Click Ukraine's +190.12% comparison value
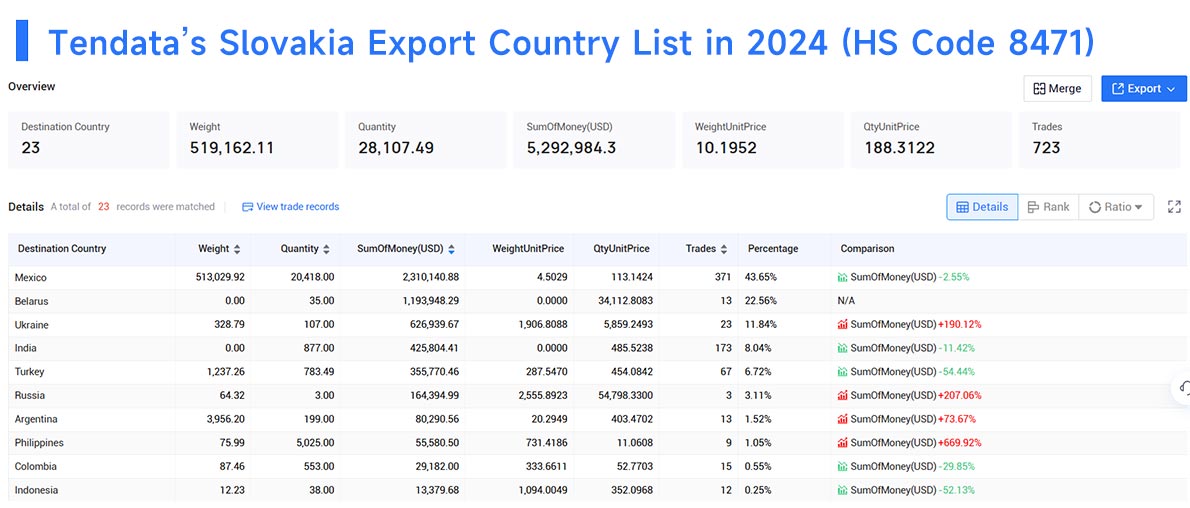 pos(959,324)
